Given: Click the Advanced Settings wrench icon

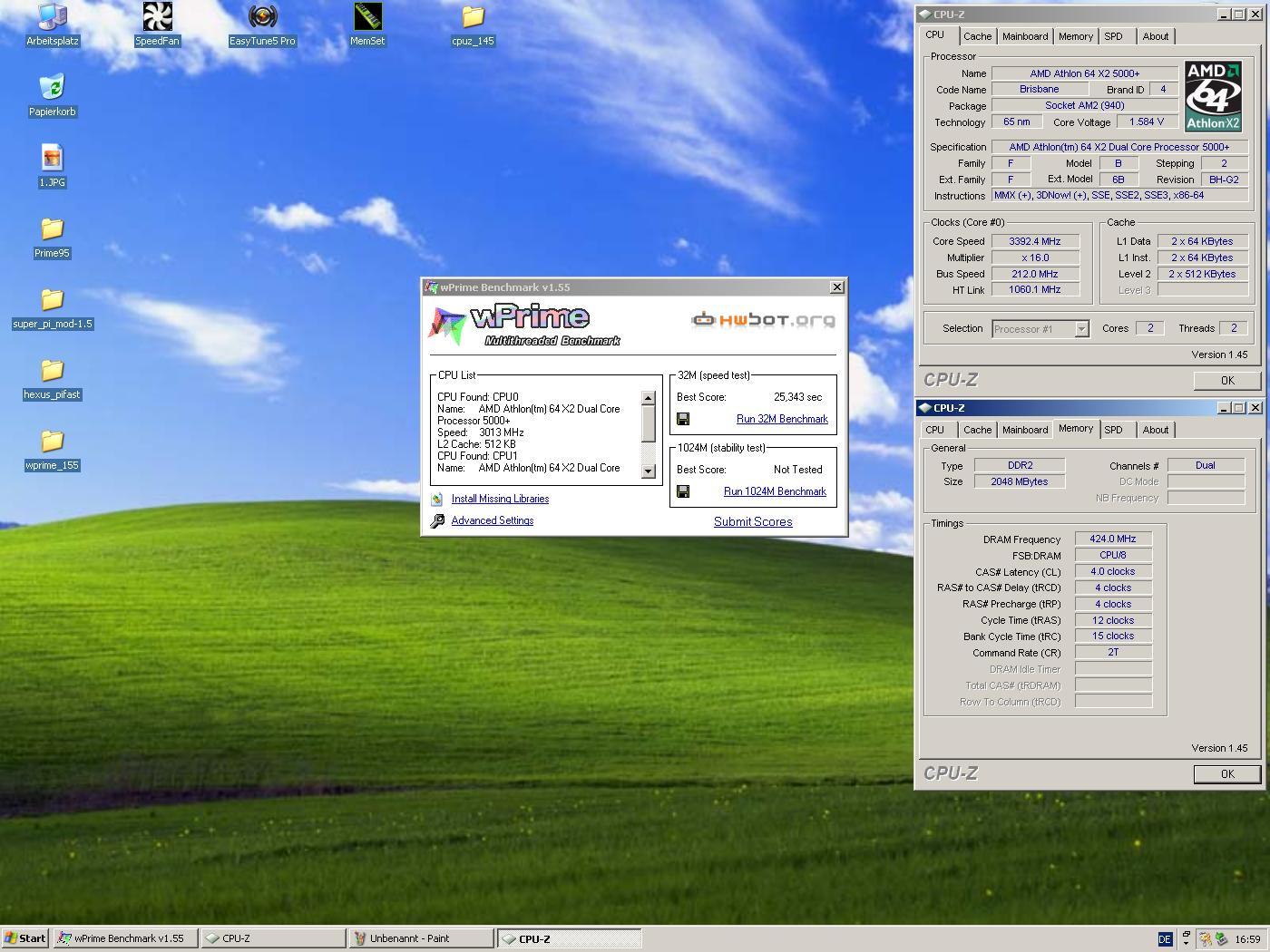Looking at the screenshot, I should pos(437,520).
